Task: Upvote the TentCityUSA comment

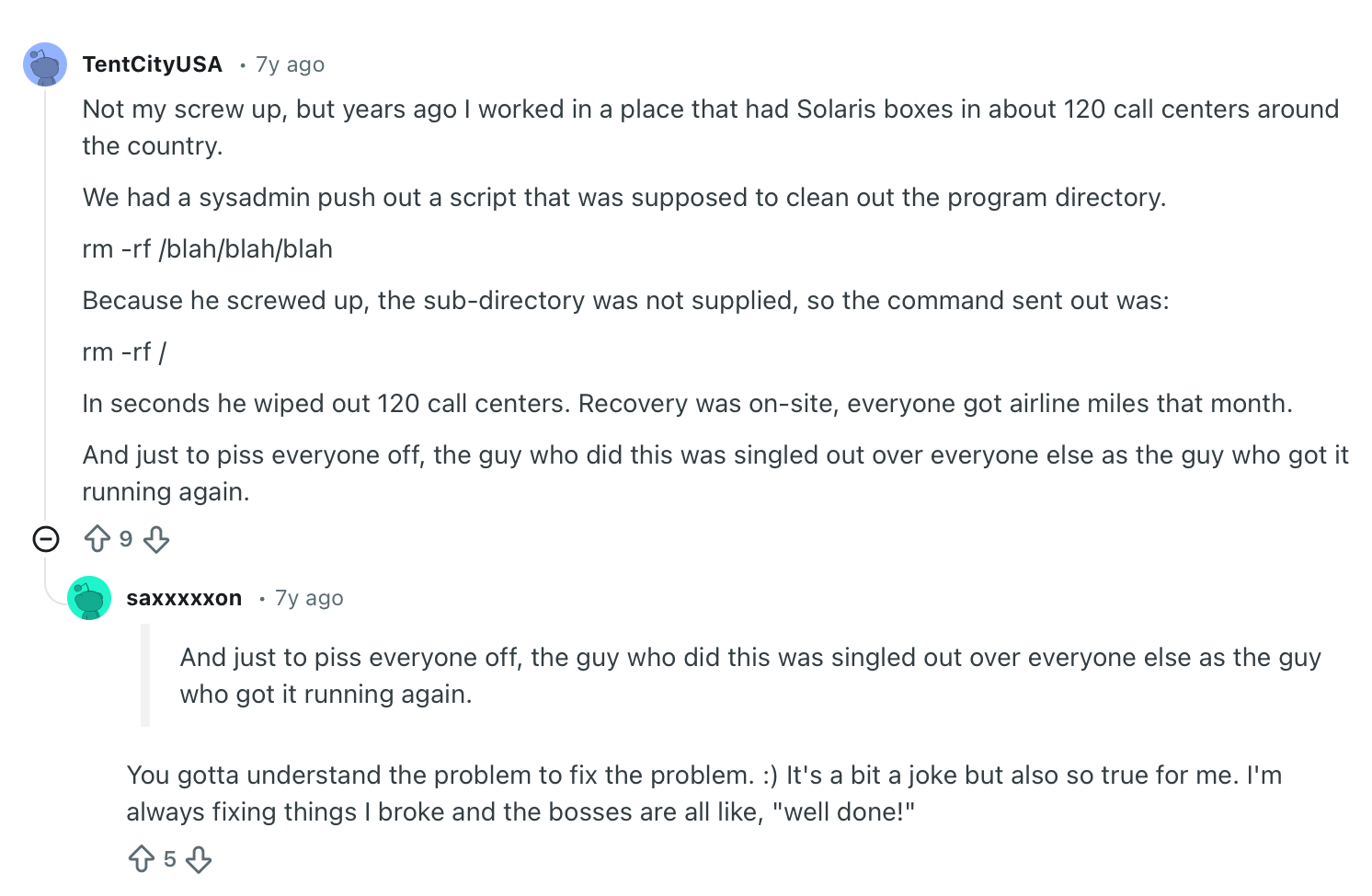Action: tap(97, 538)
